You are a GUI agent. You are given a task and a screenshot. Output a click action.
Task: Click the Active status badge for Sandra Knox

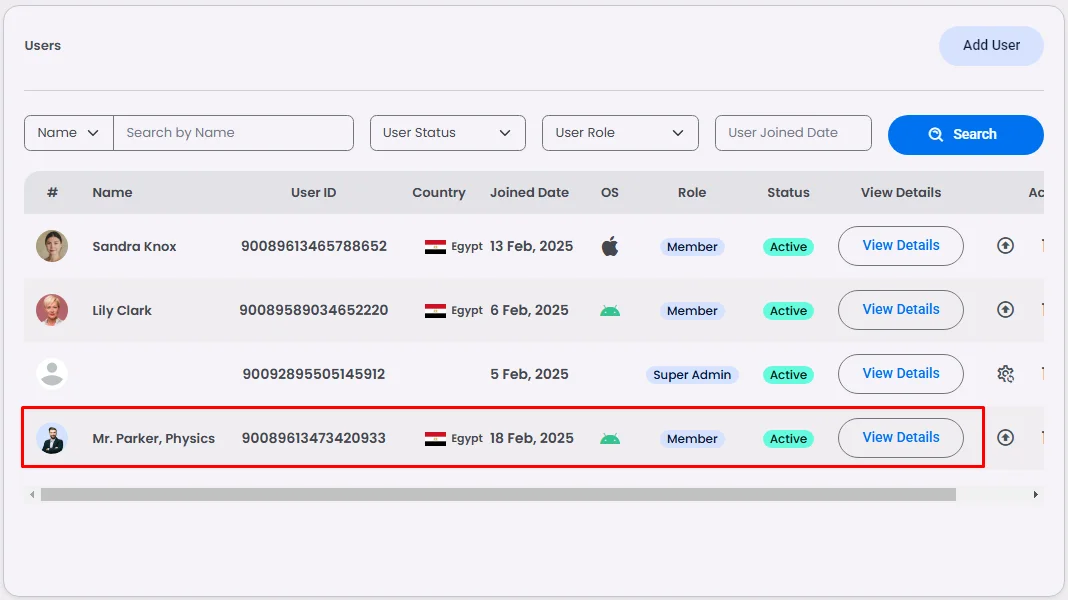click(788, 247)
